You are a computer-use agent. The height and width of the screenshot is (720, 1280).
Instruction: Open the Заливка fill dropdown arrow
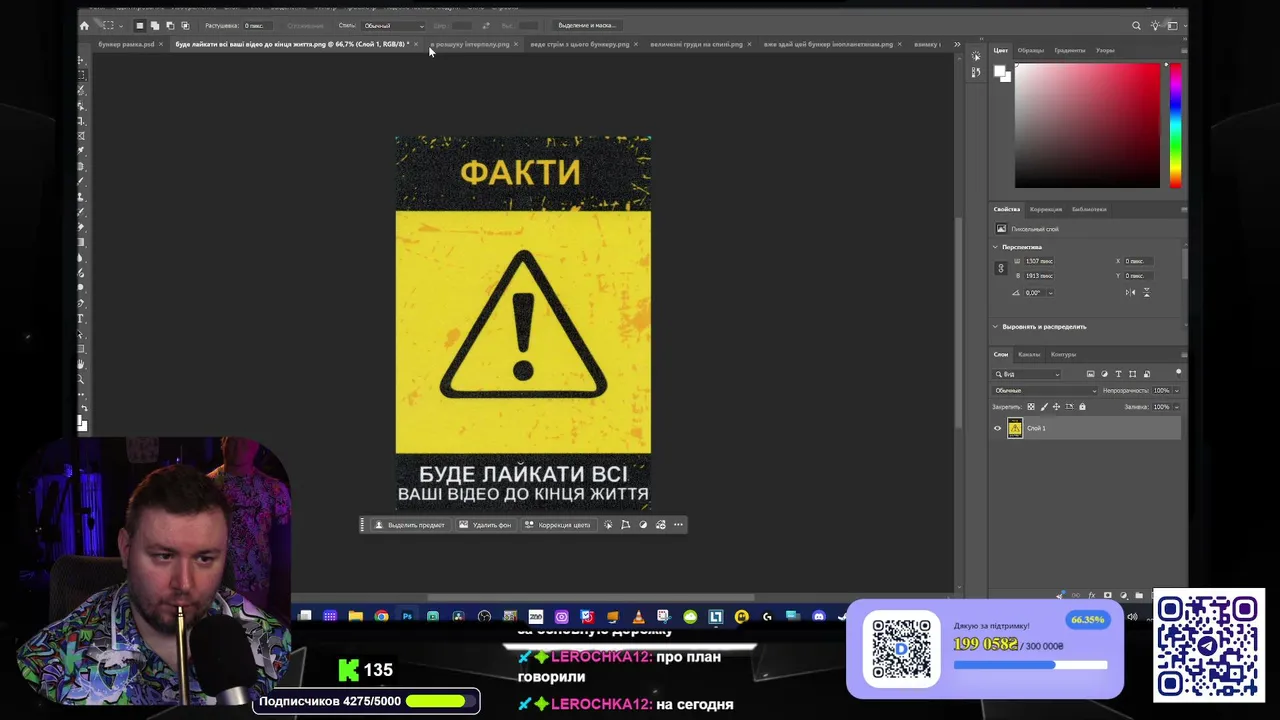pyautogui.click(x=1176, y=407)
